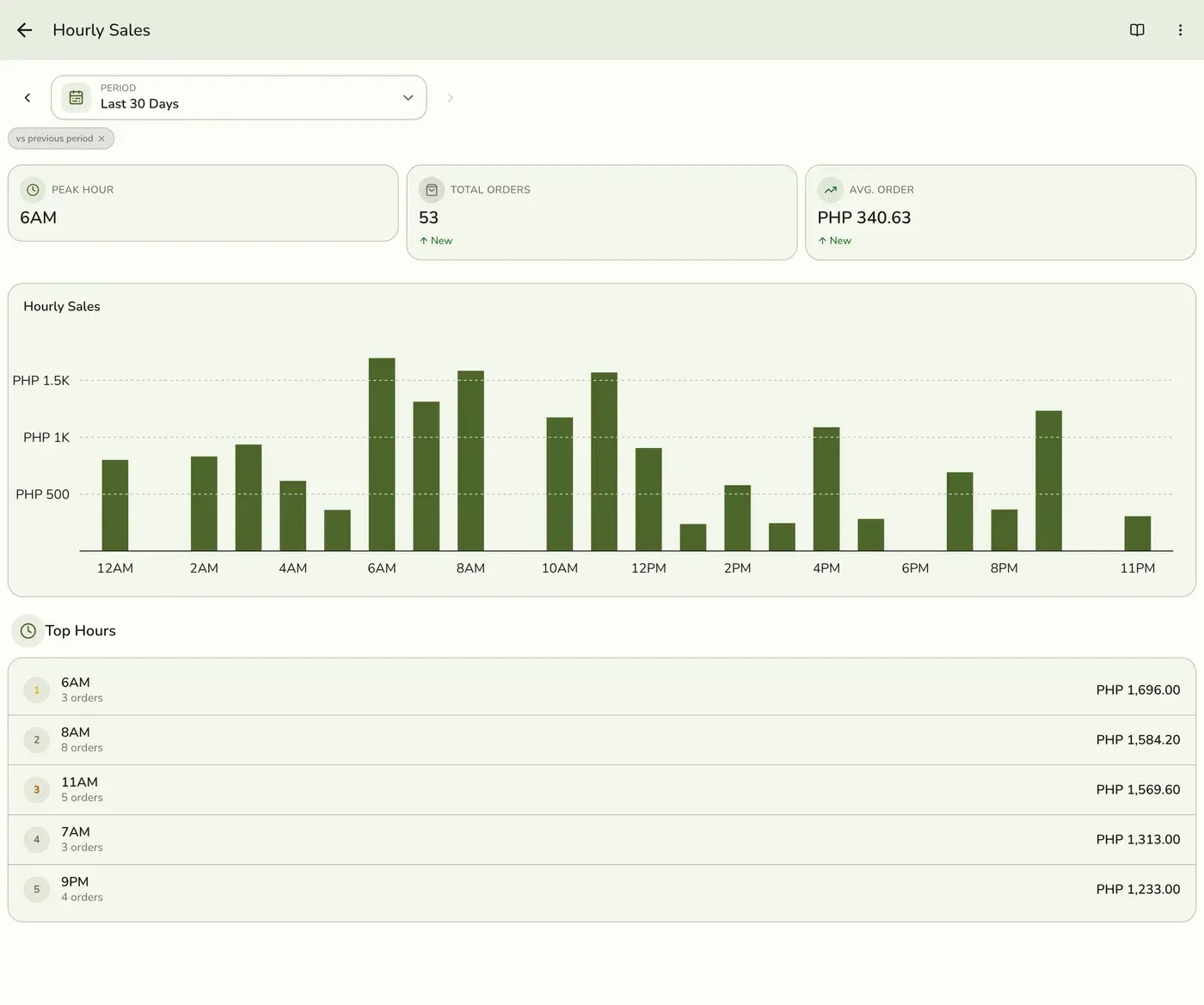This screenshot has width=1204, height=1005.
Task: Click the trend icon on Avg. Order card
Action: pos(830,190)
